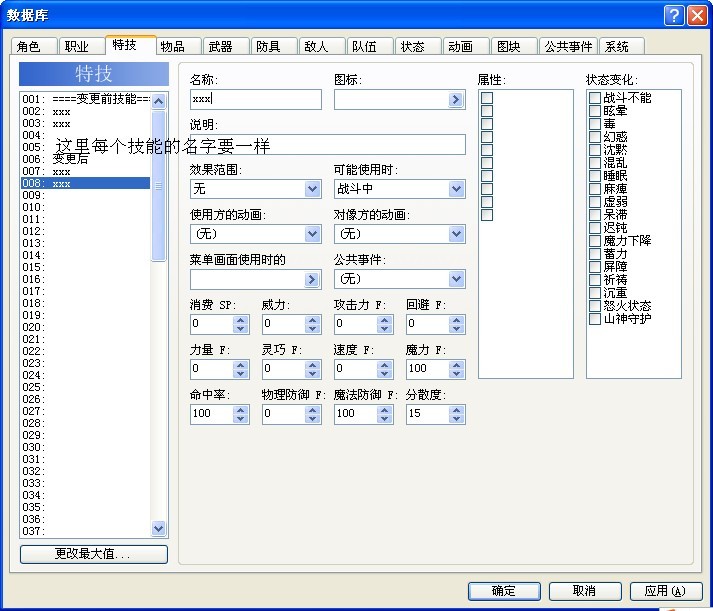Screen dimensions: 713x611
Task: Decrease 回避 F value
Action: pyautogui.click(x=457, y=329)
